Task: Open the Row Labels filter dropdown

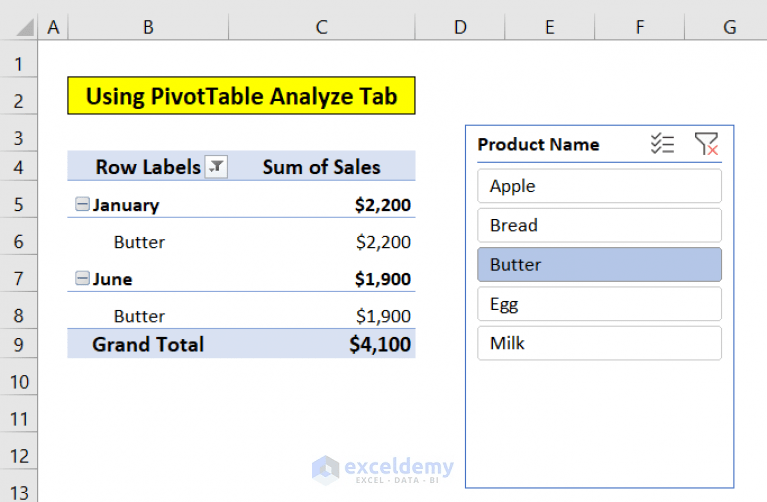Action: (216, 167)
